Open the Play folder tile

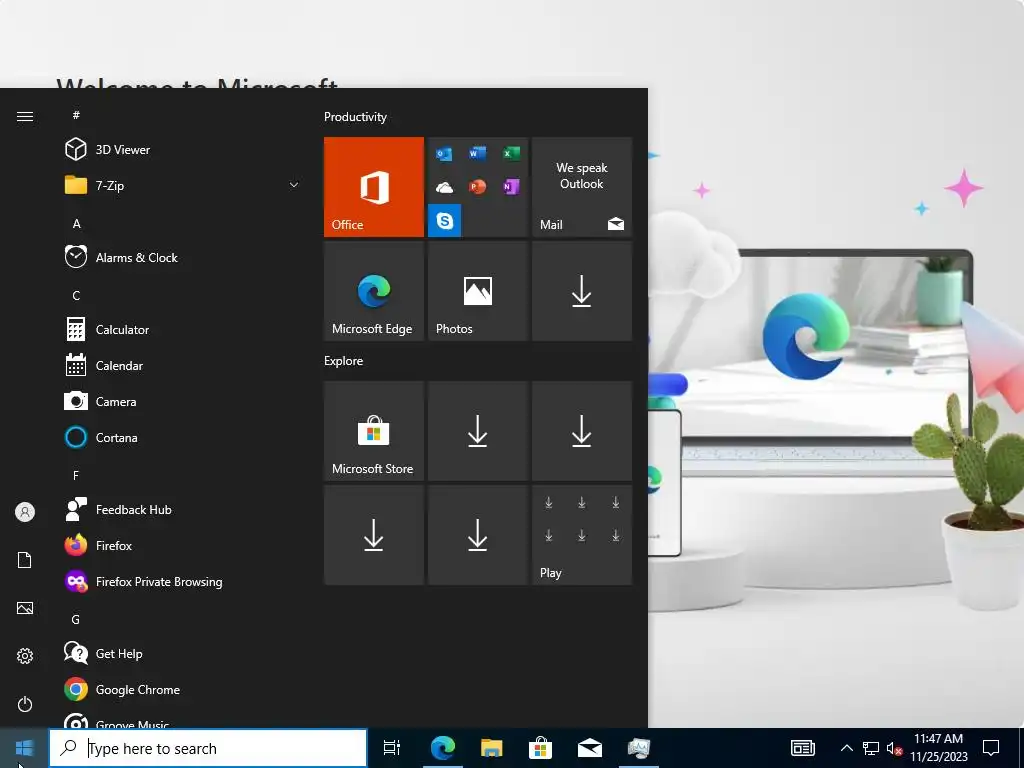[x=582, y=535]
